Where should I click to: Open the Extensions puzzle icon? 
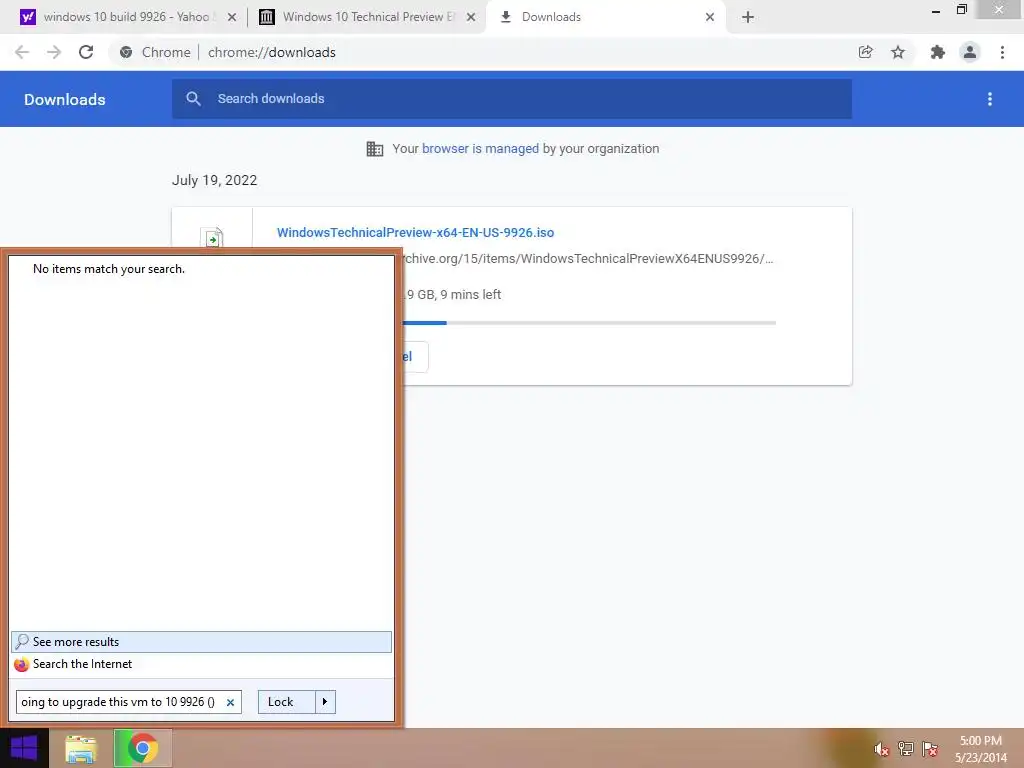pos(938,52)
